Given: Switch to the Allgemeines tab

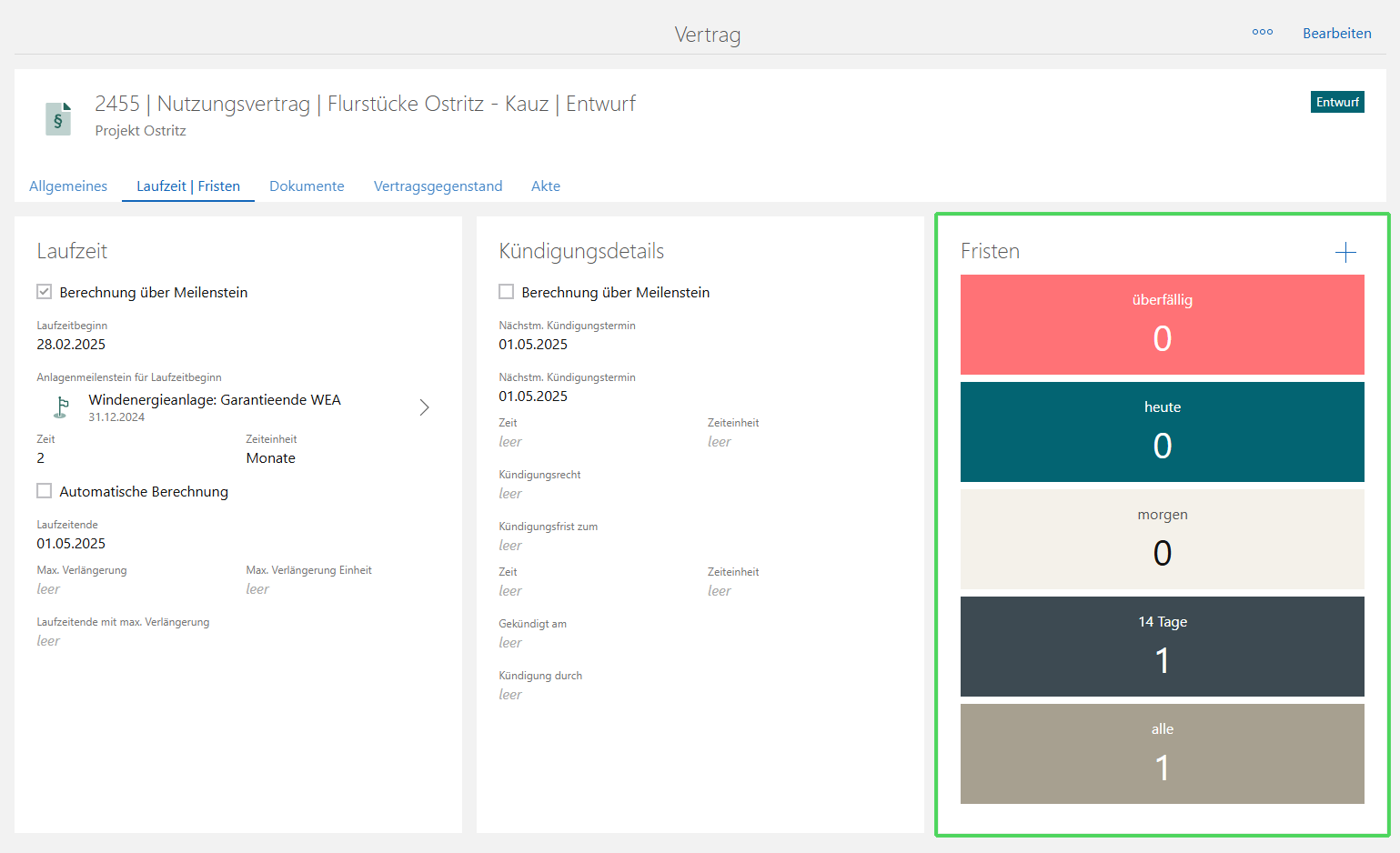Looking at the screenshot, I should coord(68,186).
